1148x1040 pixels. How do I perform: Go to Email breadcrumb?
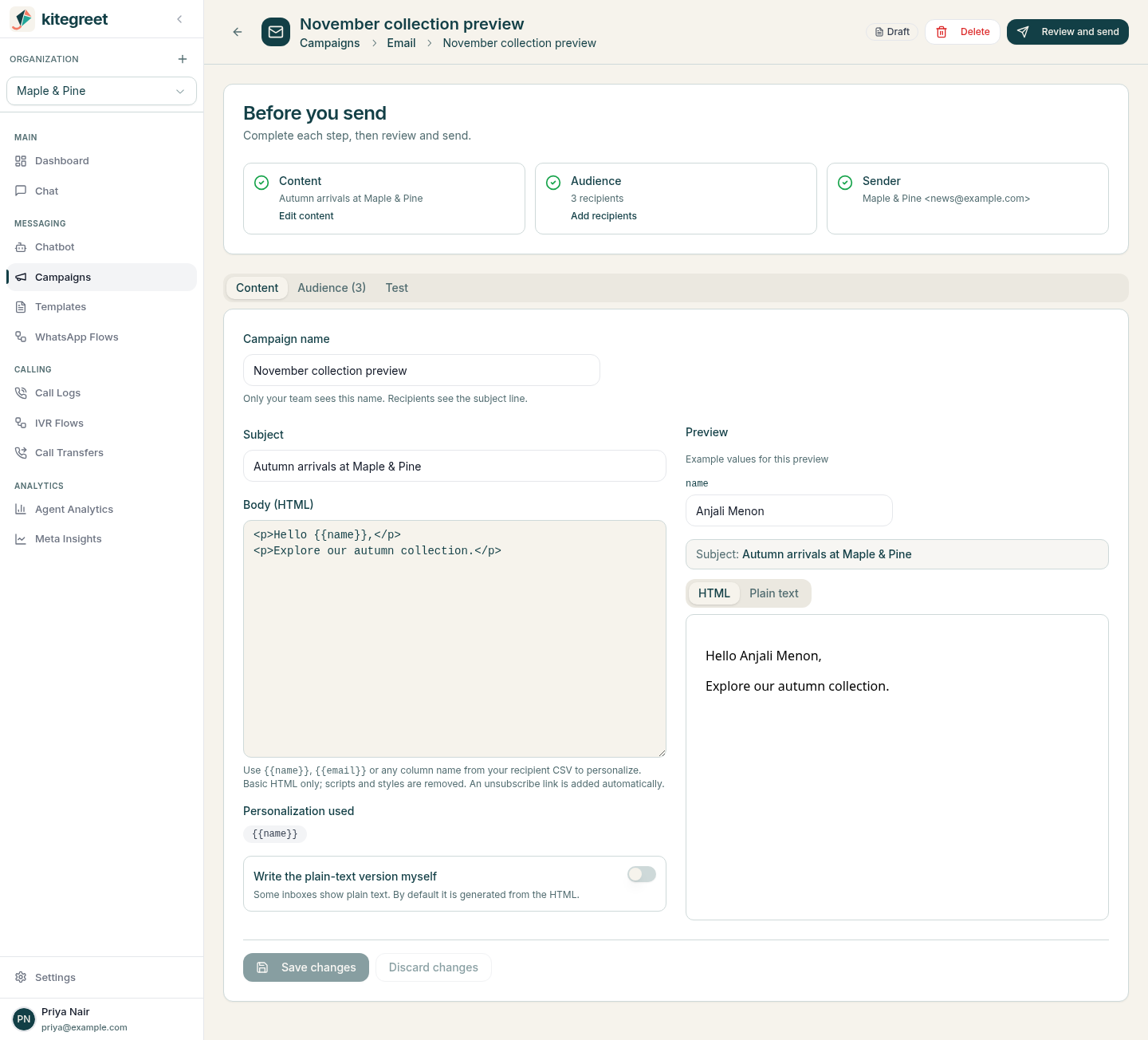tap(401, 43)
